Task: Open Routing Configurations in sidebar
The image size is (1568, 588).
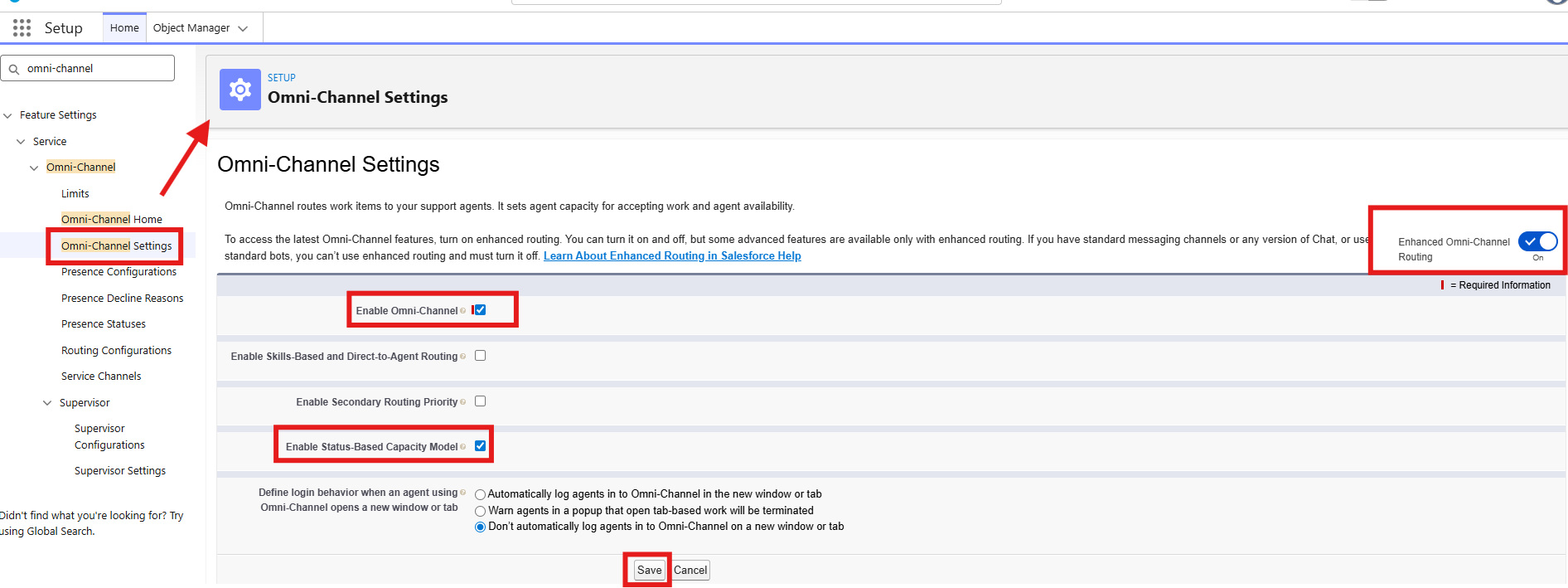Action: pos(116,351)
